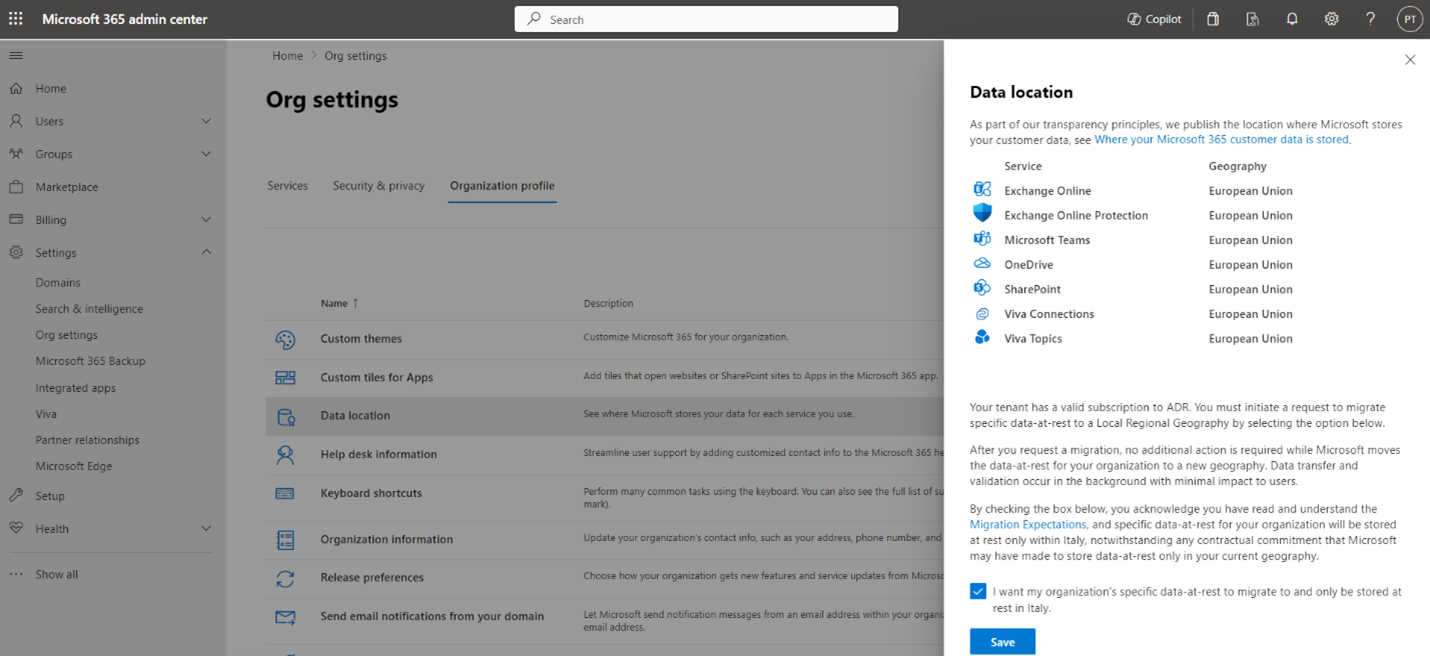The width and height of the screenshot is (1430, 656).
Task: Click the Microsoft Teams service icon
Action: coord(982,239)
